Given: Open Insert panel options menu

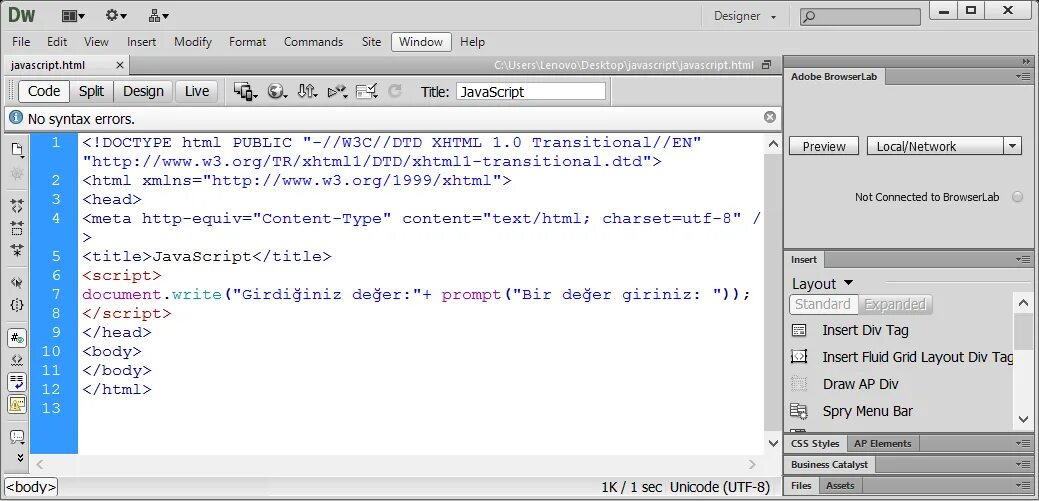Looking at the screenshot, I should click(x=1022, y=259).
